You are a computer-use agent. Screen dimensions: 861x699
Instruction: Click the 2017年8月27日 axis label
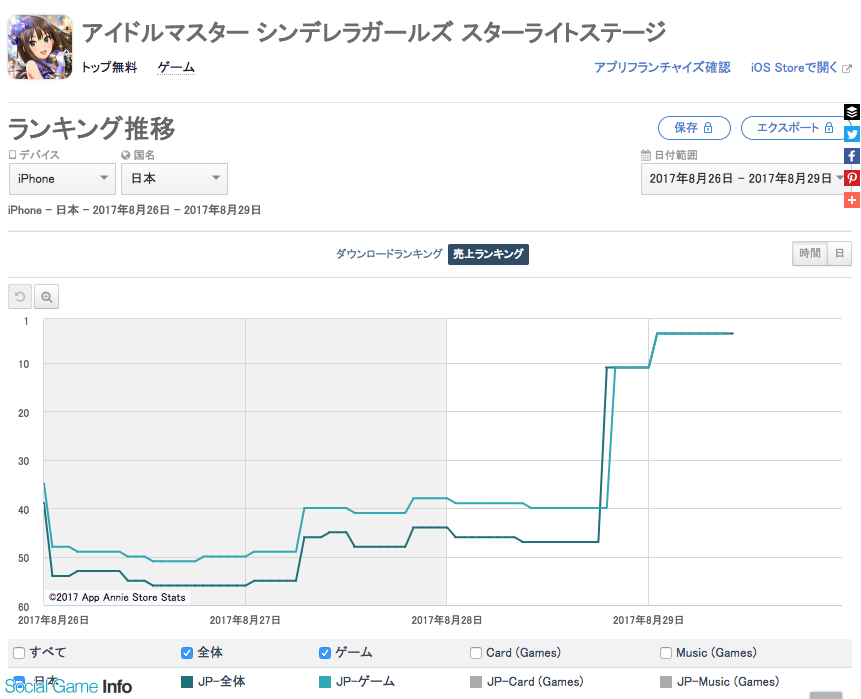pyautogui.click(x=245, y=620)
